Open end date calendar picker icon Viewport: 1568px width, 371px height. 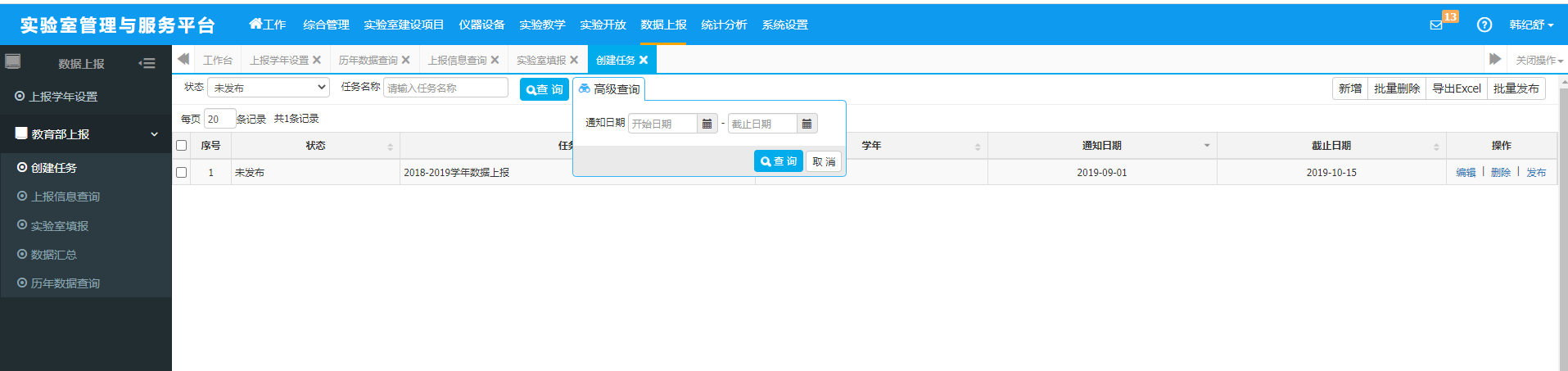coord(807,124)
